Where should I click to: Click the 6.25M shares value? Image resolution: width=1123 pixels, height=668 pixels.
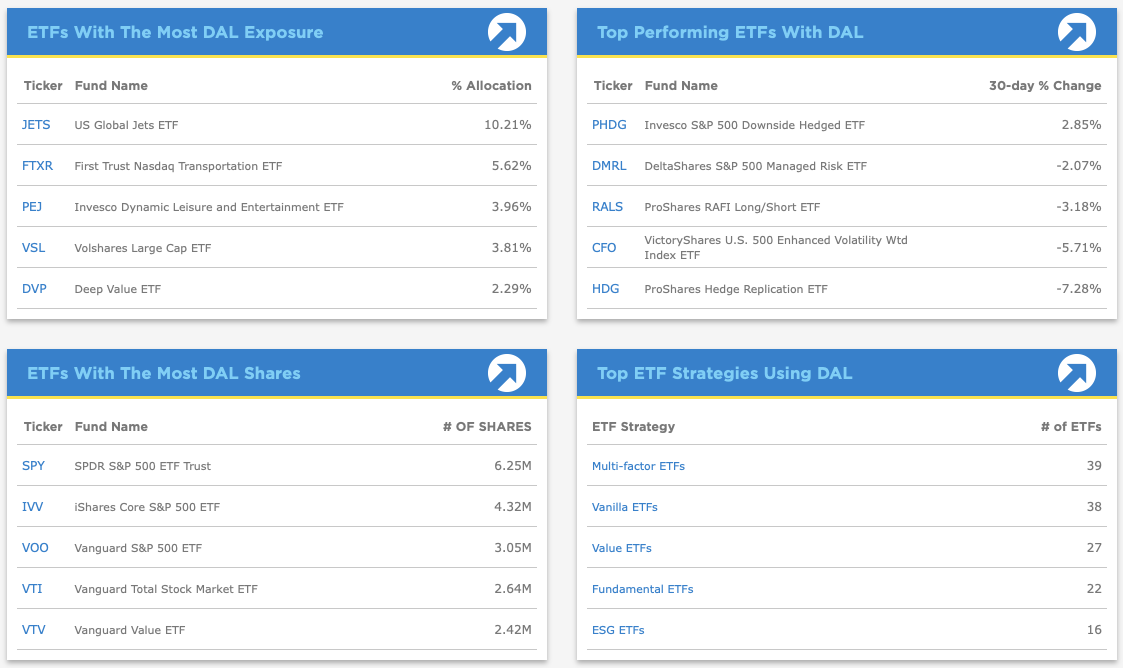pos(513,465)
